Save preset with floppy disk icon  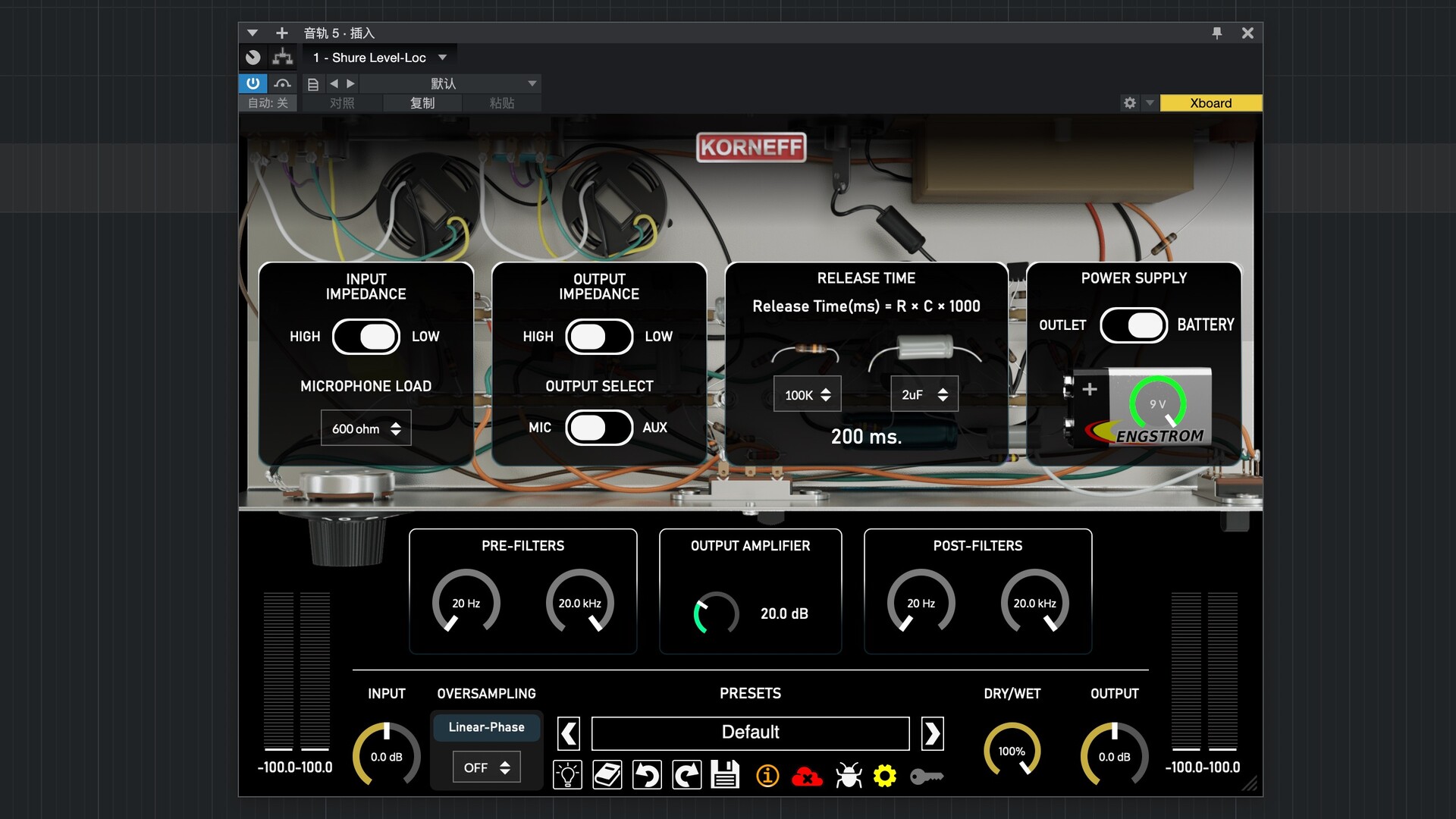[726, 775]
